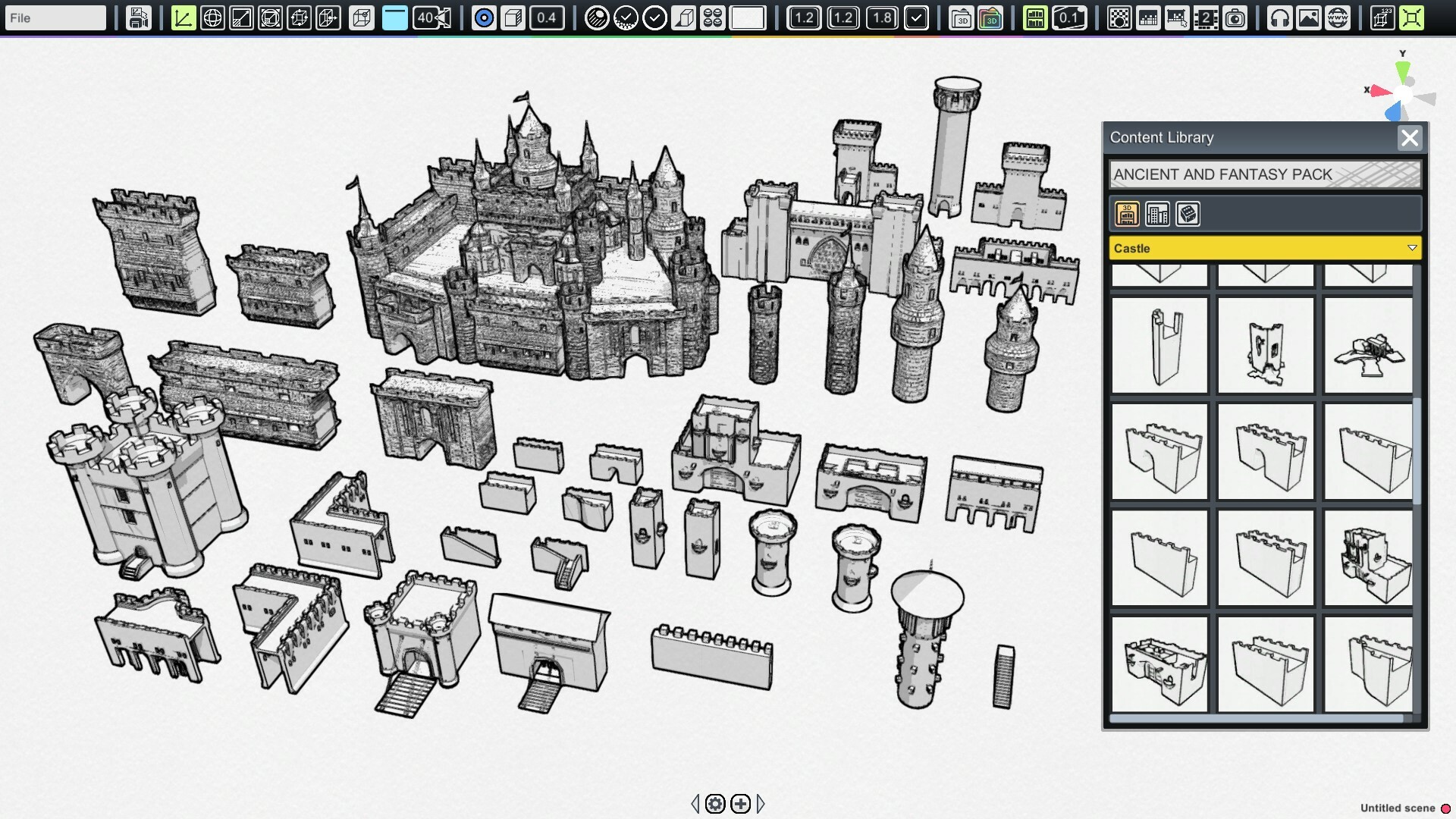Switch to the 3D models tab in Content Library

click(1127, 214)
